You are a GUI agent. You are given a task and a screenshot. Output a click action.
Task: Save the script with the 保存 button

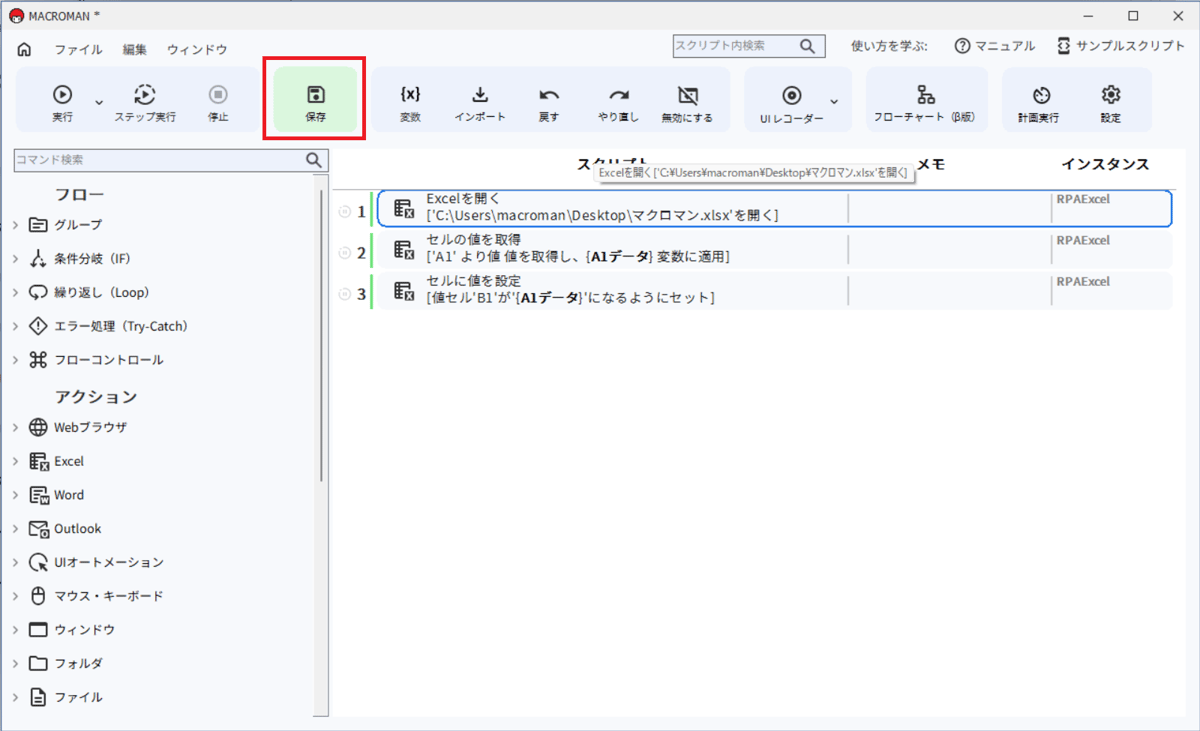pyautogui.click(x=315, y=100)
